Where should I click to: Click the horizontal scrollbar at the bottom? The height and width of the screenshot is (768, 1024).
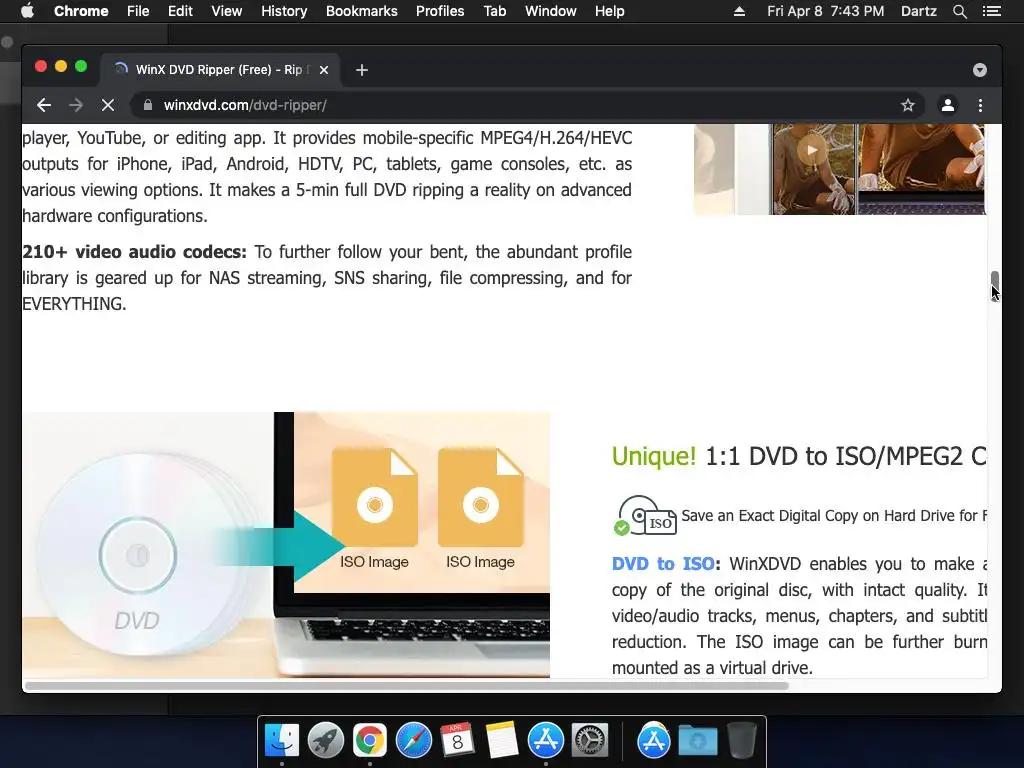click(406, 686)
